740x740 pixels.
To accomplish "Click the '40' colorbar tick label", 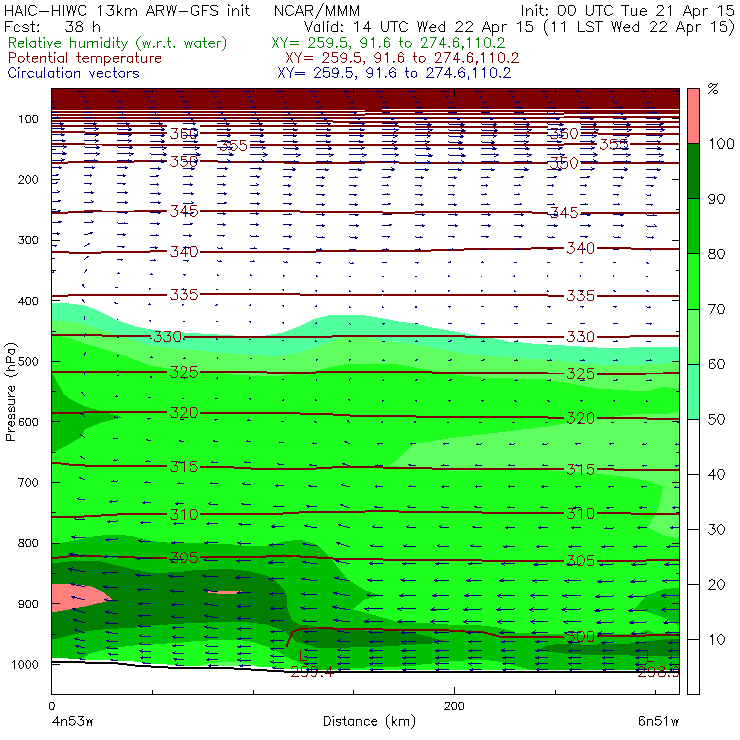I will click(x=716, y=474).
